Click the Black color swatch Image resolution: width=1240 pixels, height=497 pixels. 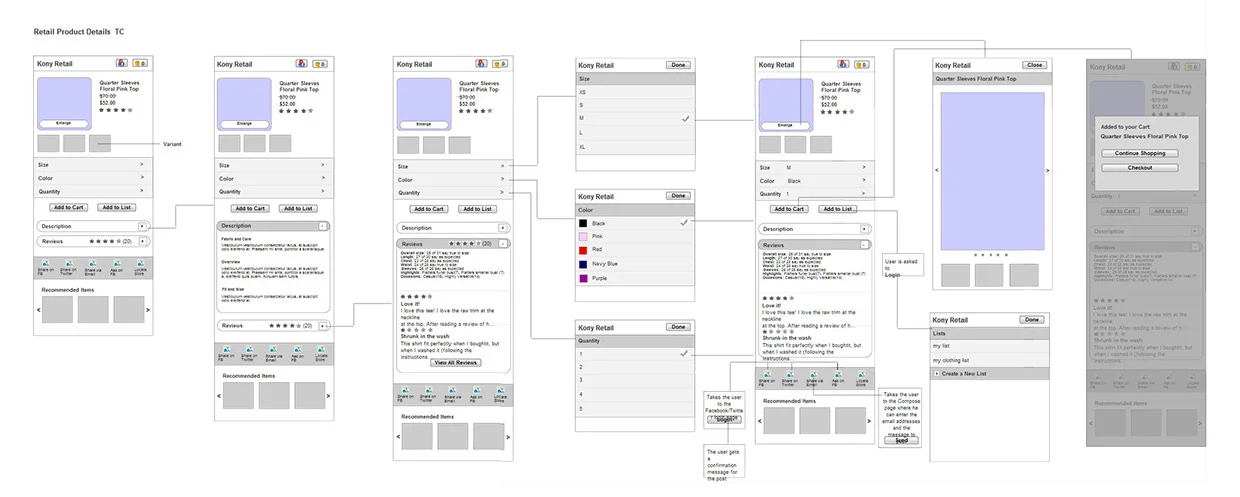[x=583, y=223]
